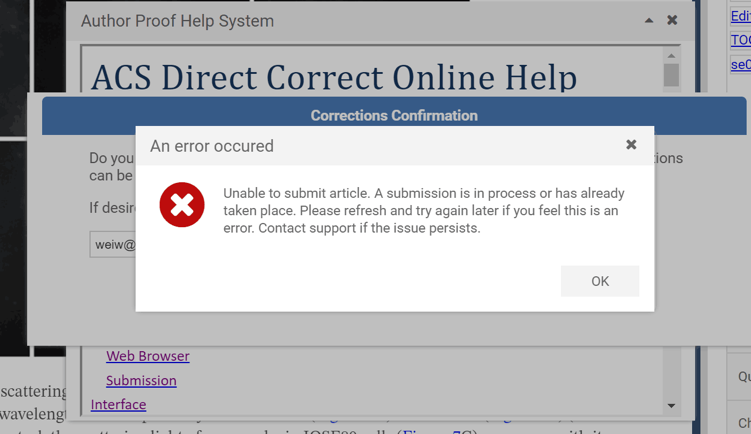Open the Web Browser help link
751x434 pixels.
pos(147,356)
